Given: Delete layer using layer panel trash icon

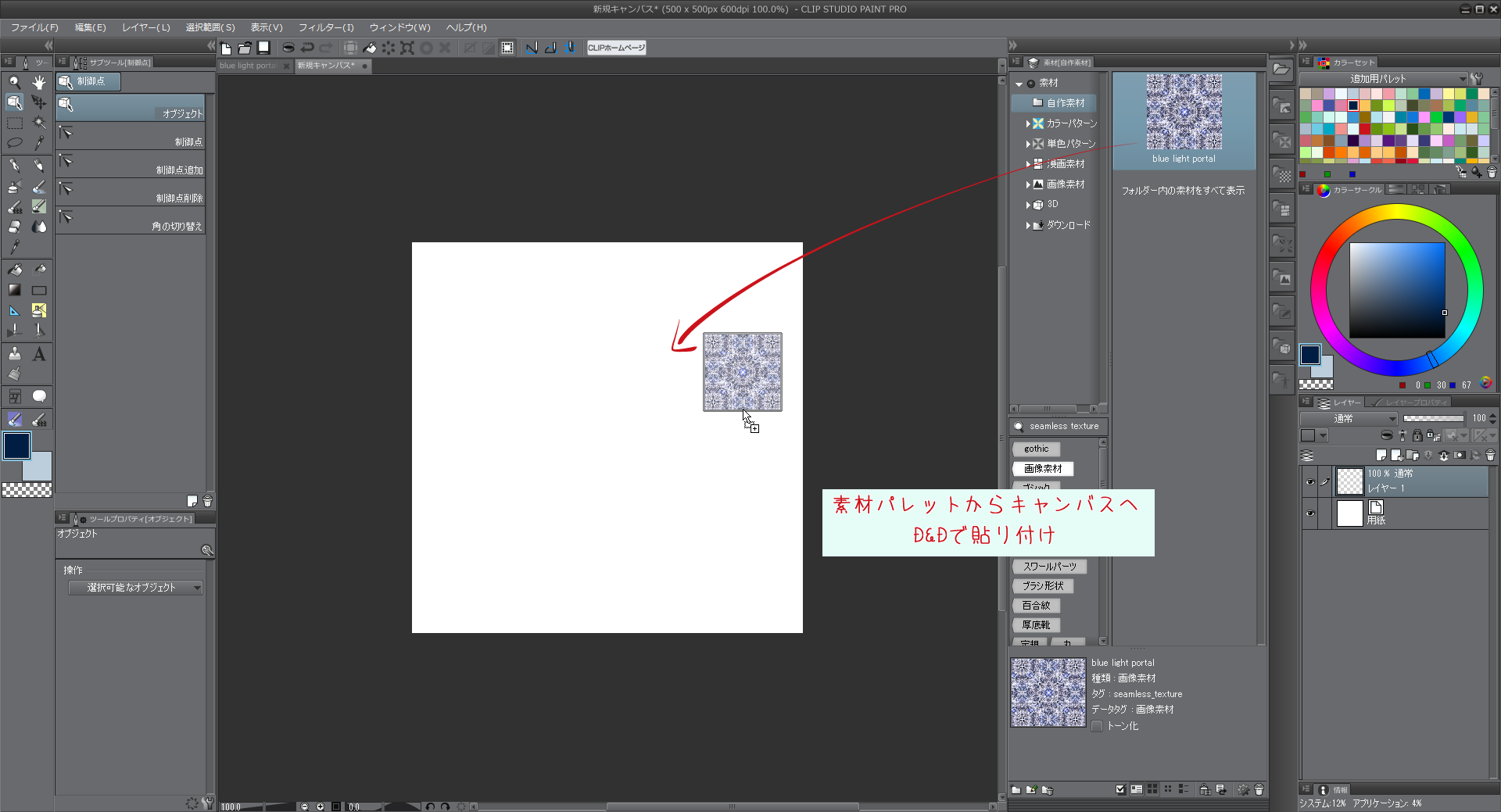Looking at the screenshot, I should [1490, 455].
